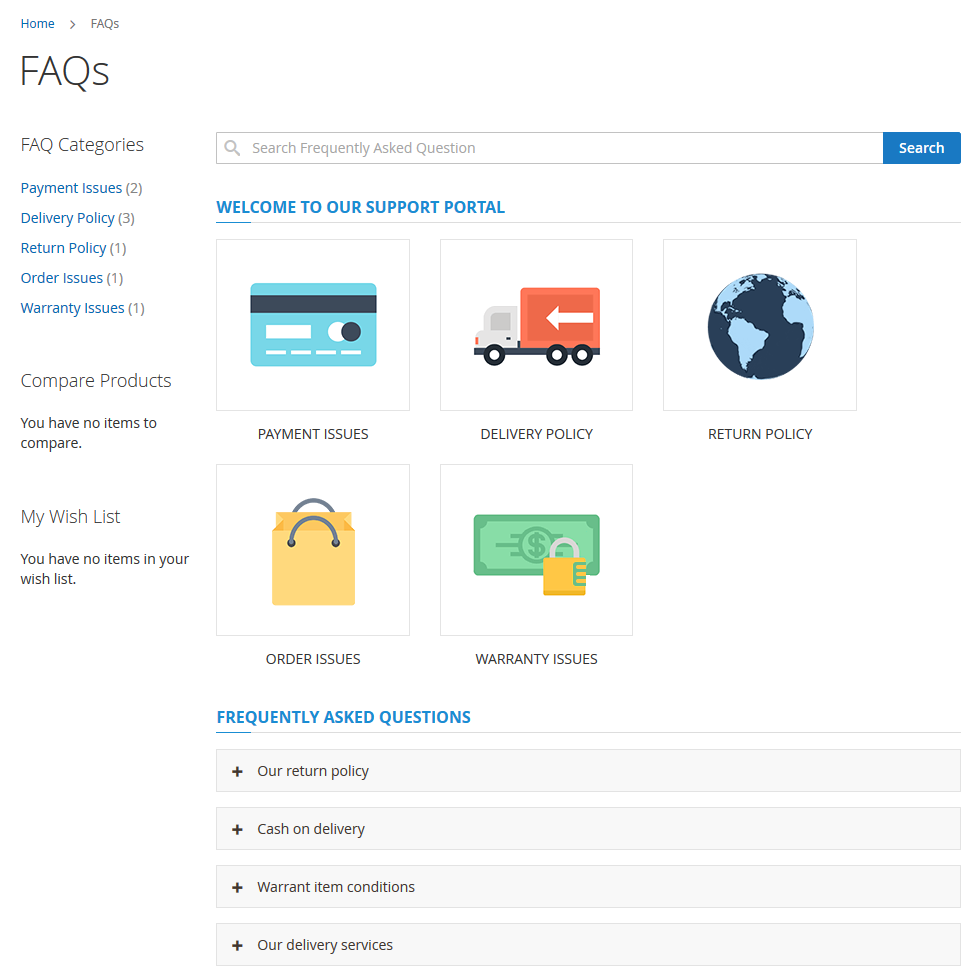Focus the Search Frequently Asked Question field

(x=560, y=148)
